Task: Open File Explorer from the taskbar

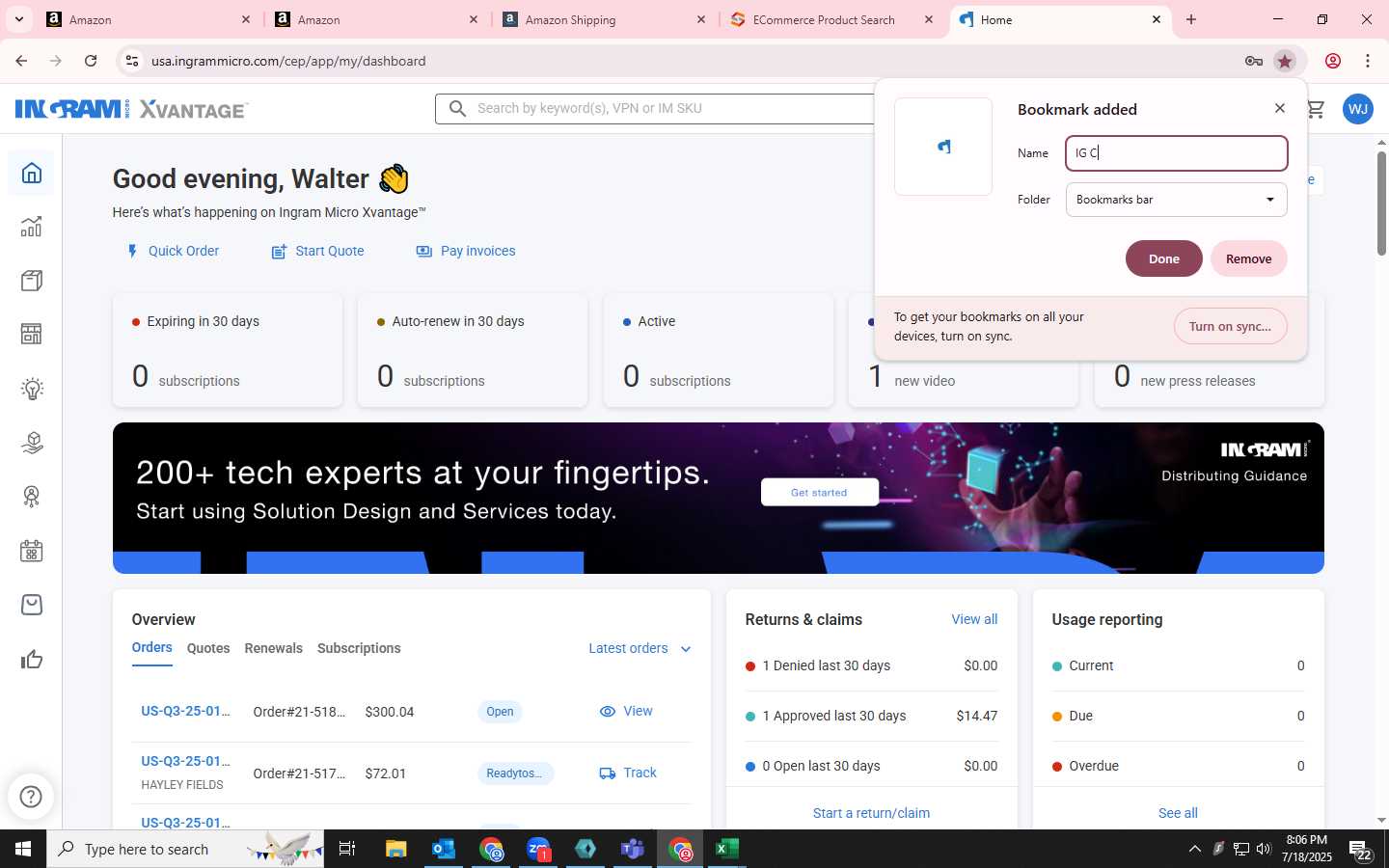Action: (x=396, y=849)
